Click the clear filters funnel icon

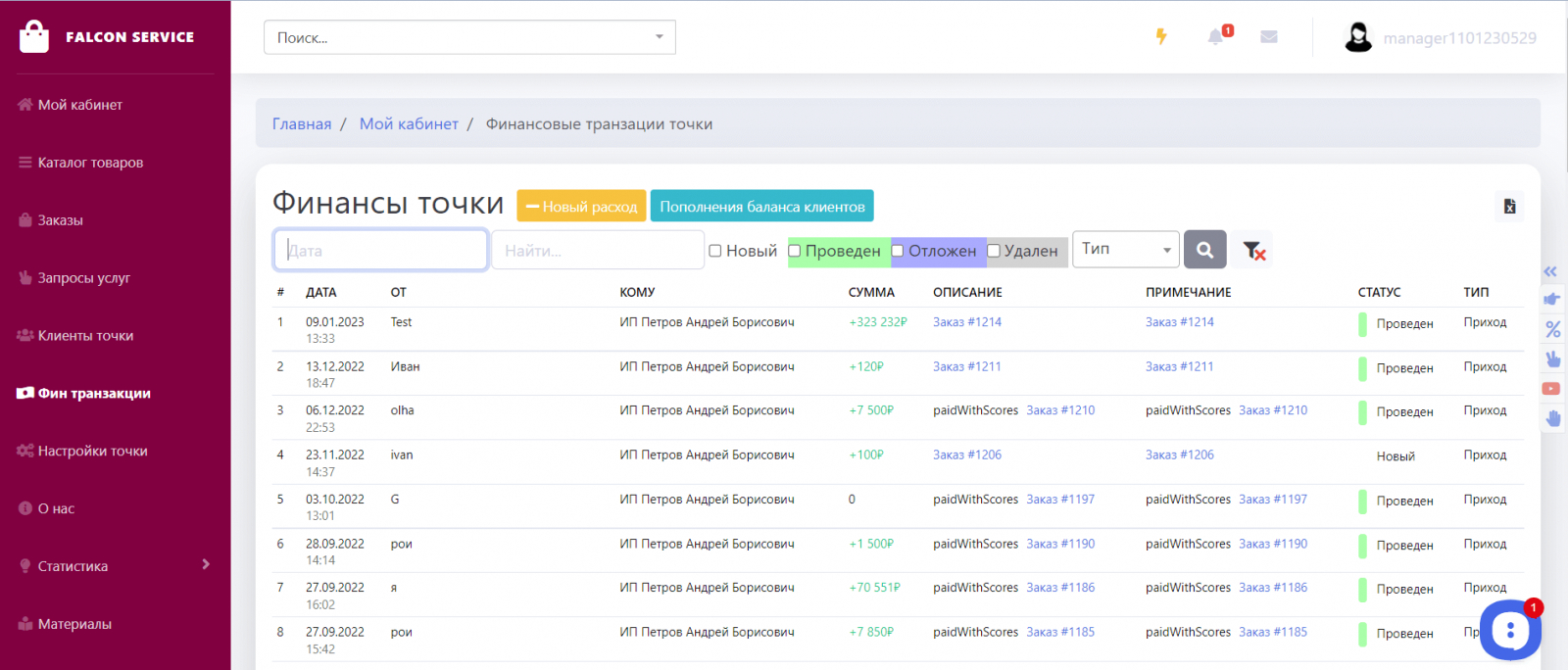(1253, 251)
